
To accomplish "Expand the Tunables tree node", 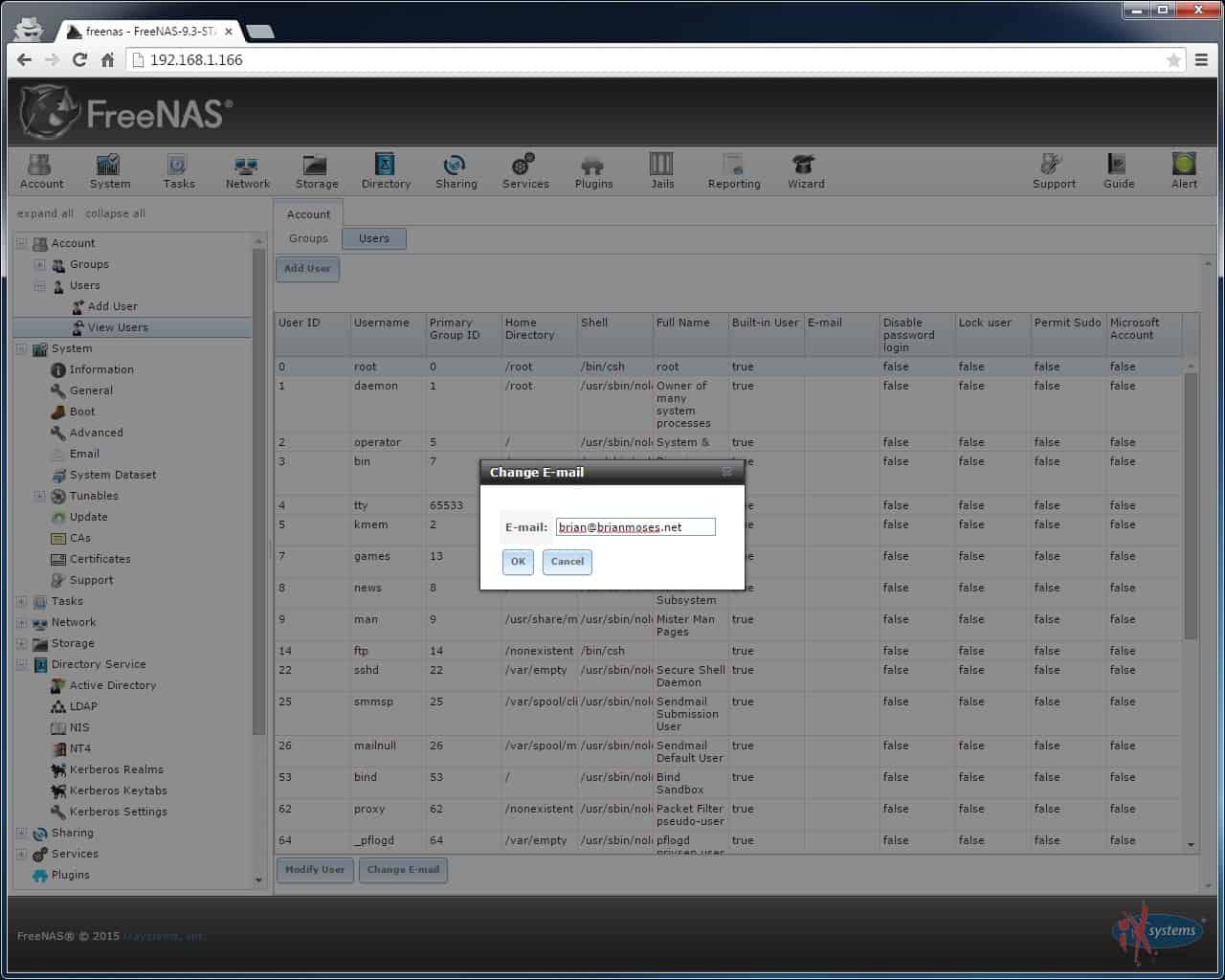I will (x=39, y=496).
